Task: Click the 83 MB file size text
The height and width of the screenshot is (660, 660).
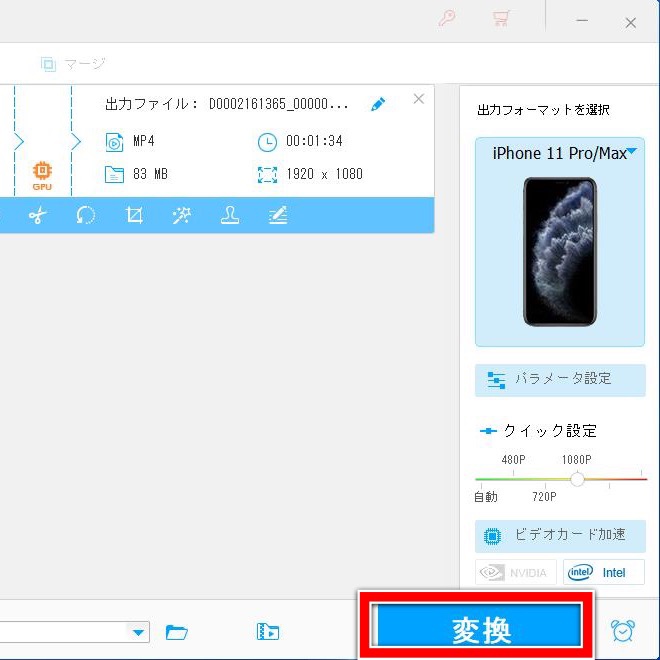Action: tap(150, 174)
